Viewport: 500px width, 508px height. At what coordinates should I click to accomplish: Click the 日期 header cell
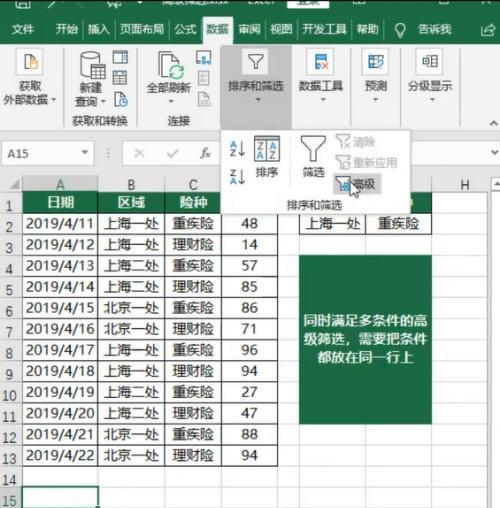click(x=60, y=202)
